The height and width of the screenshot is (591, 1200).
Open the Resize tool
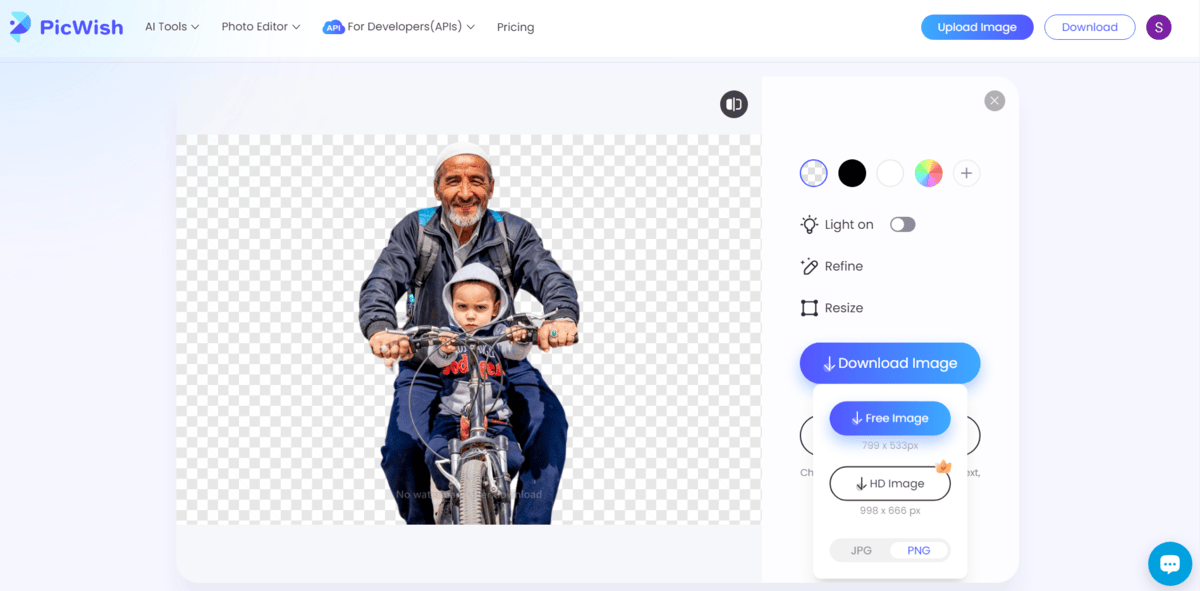click(842, 307)
